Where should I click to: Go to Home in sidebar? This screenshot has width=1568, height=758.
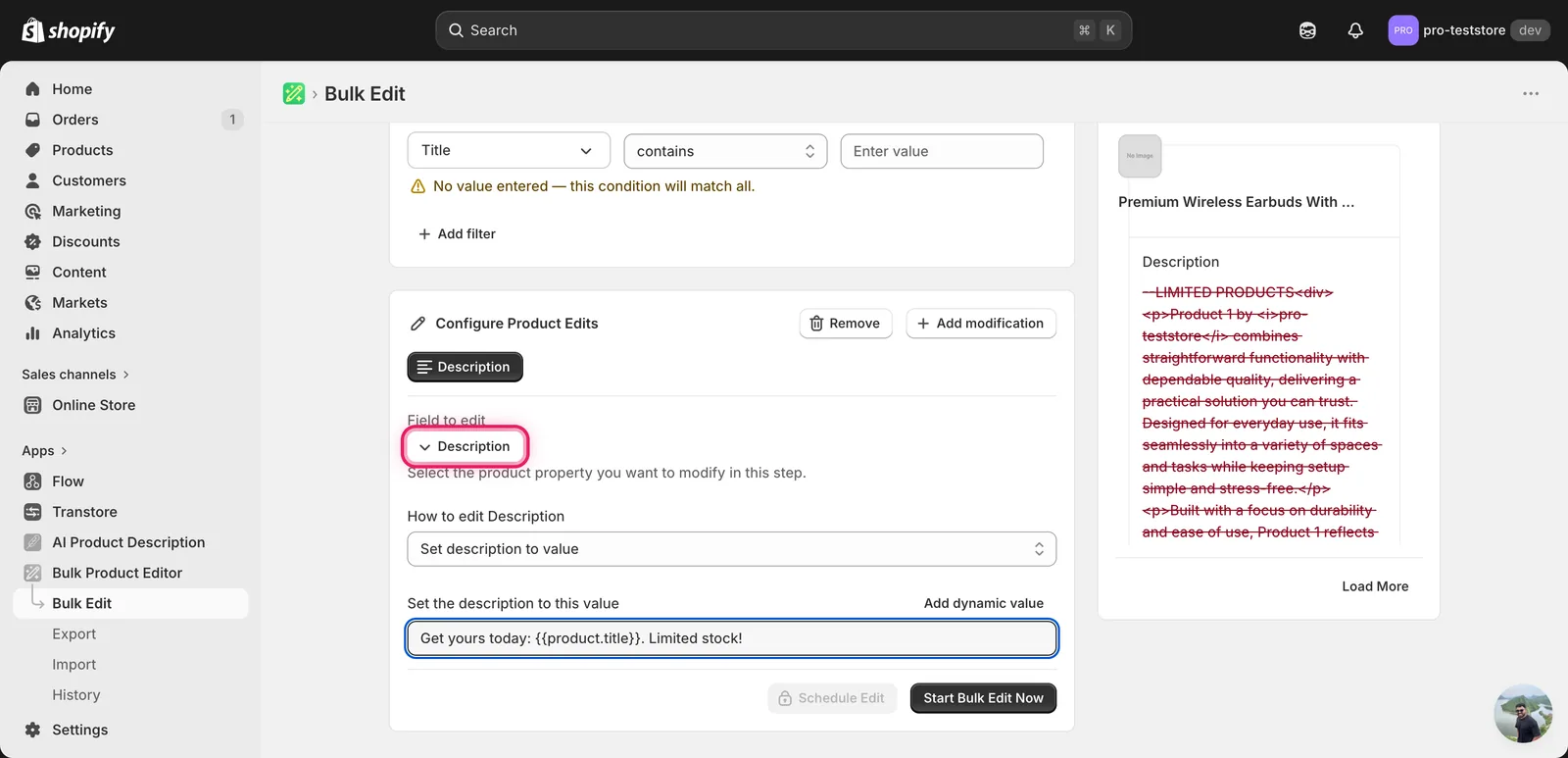coord(130,89)
